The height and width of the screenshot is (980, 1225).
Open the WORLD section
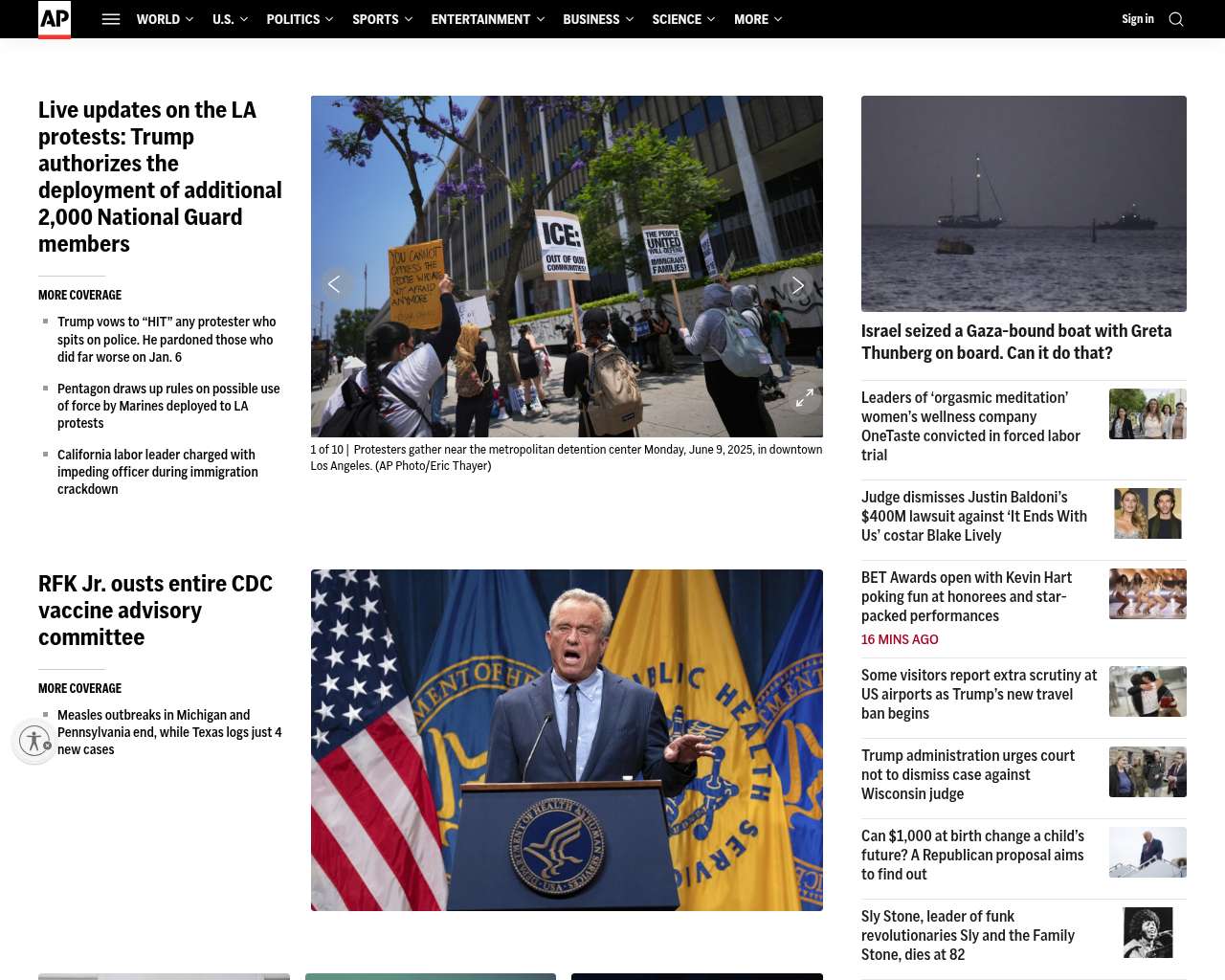pos(158,19)
